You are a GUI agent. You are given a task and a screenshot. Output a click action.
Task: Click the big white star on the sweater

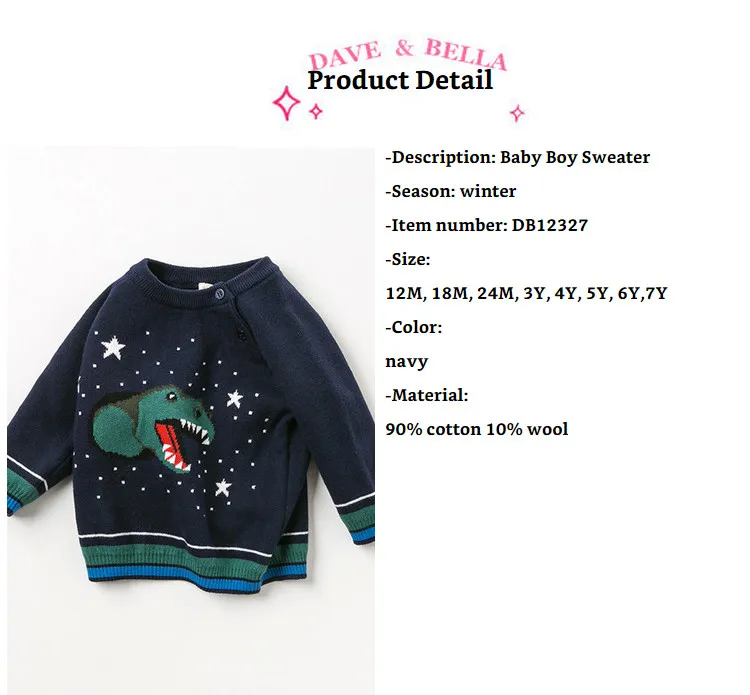[113, 347]
